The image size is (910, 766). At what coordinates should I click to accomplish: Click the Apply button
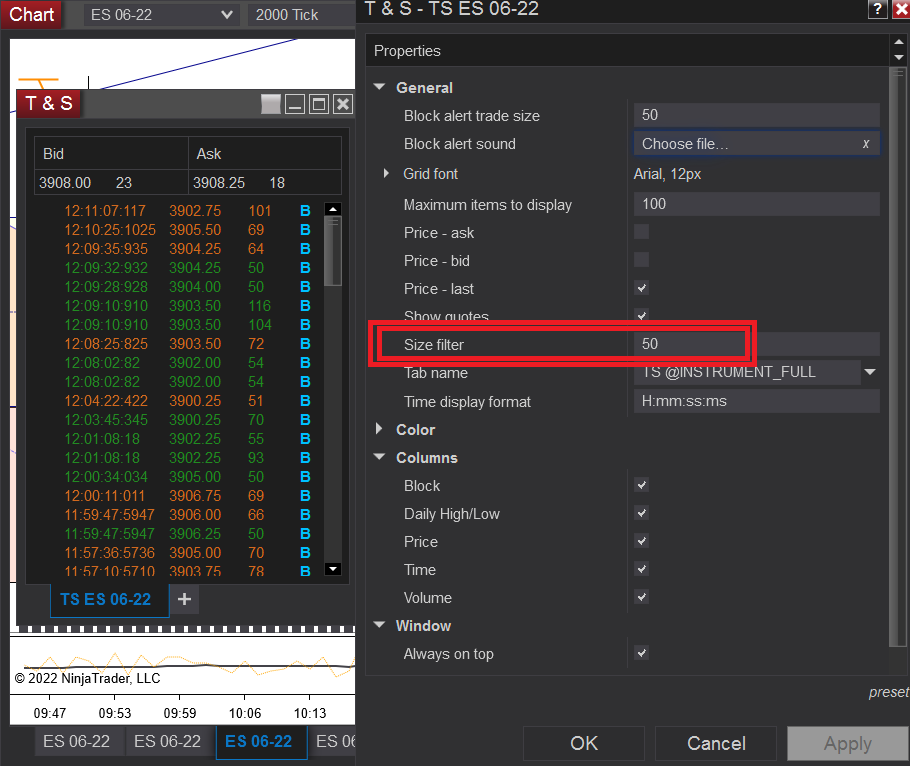848,743
